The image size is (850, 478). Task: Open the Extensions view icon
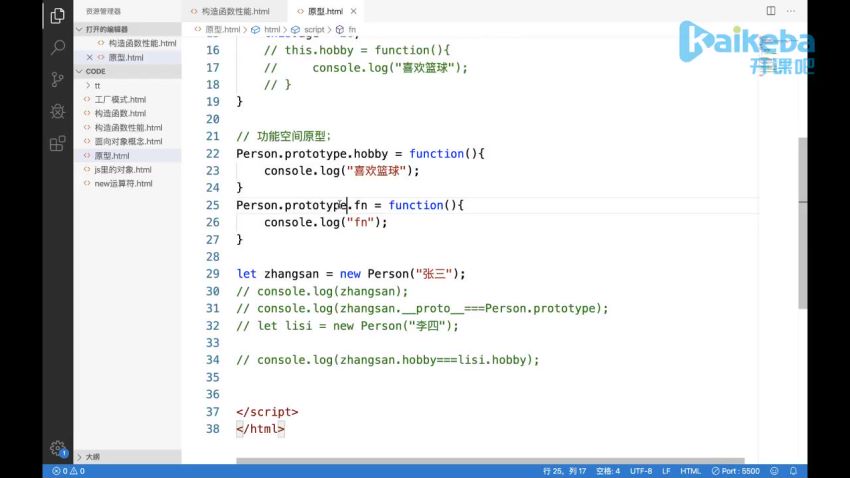(x=57, y=144)
